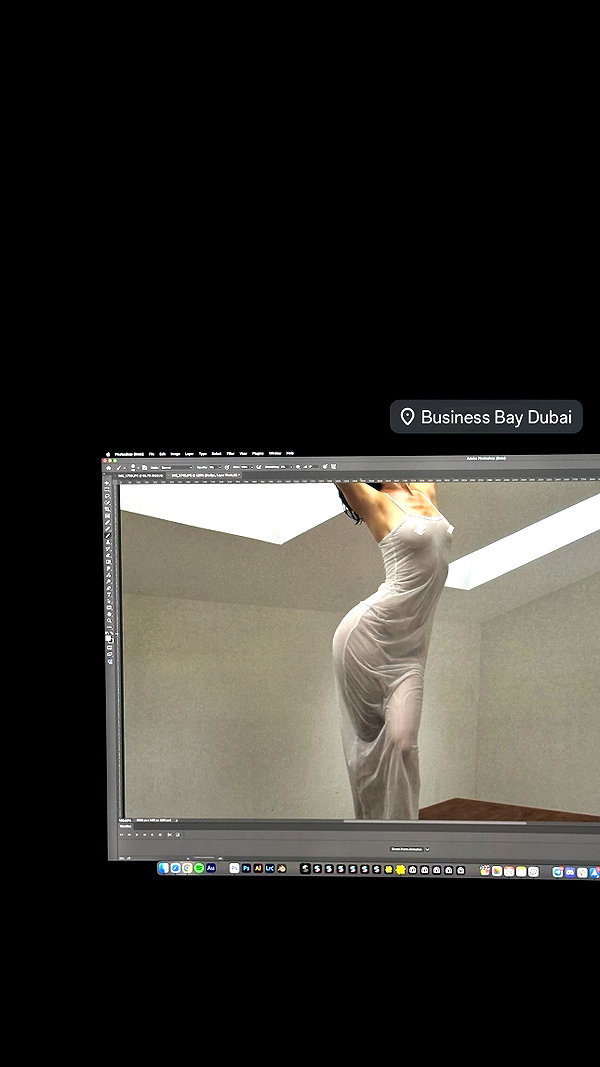Launch Finder from the Dock
The width and height of the screenshot is (600, 1067).
[163, 868]
